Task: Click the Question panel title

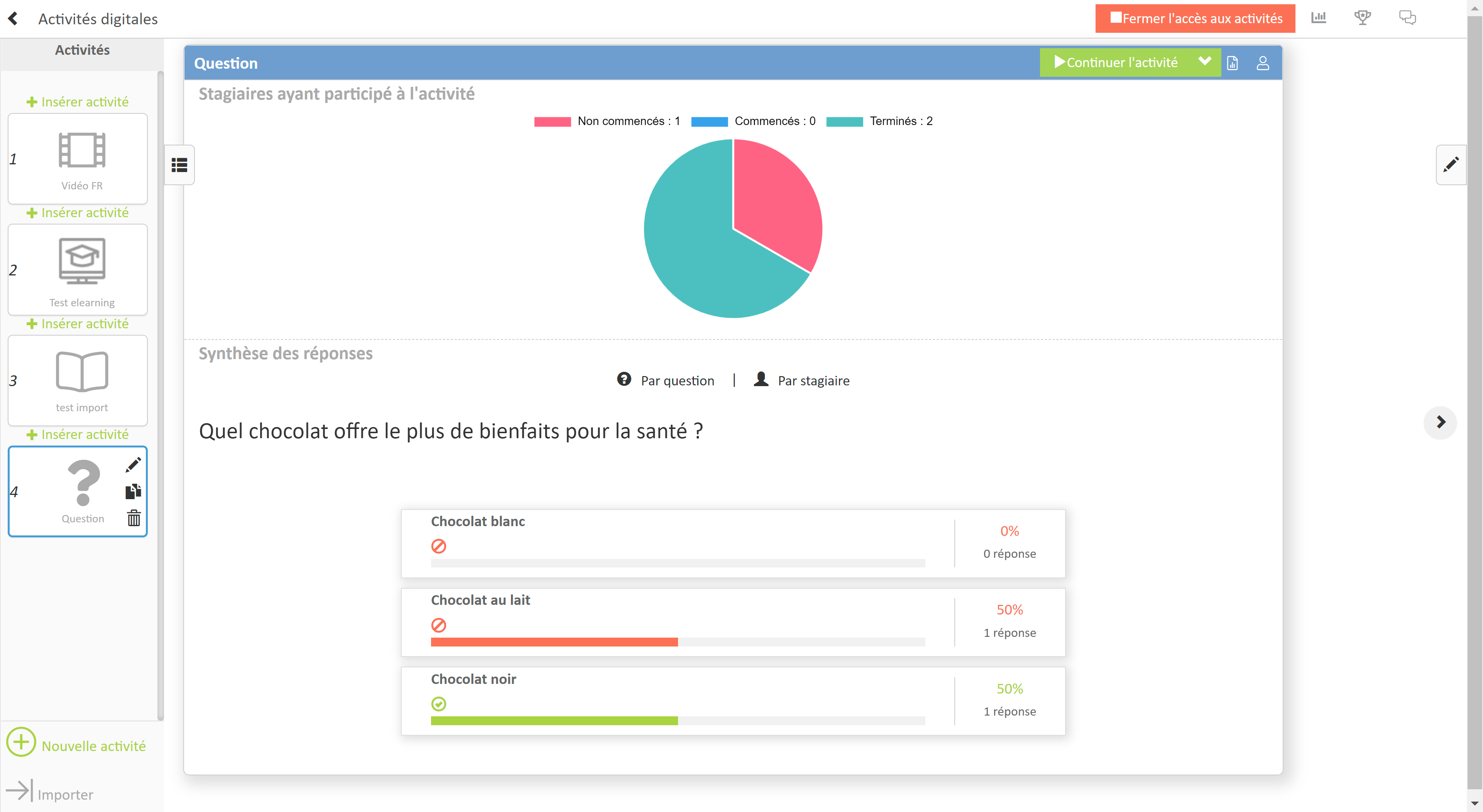Action: coord(226,63)
